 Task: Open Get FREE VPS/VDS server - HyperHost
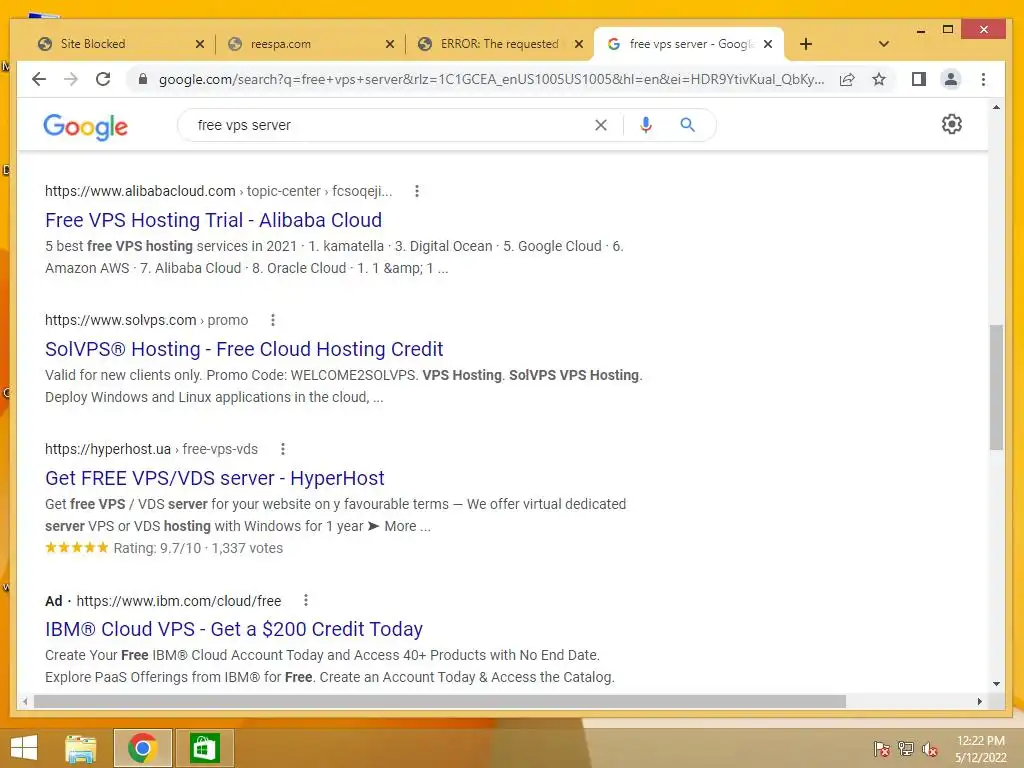(x=215, y=478)
